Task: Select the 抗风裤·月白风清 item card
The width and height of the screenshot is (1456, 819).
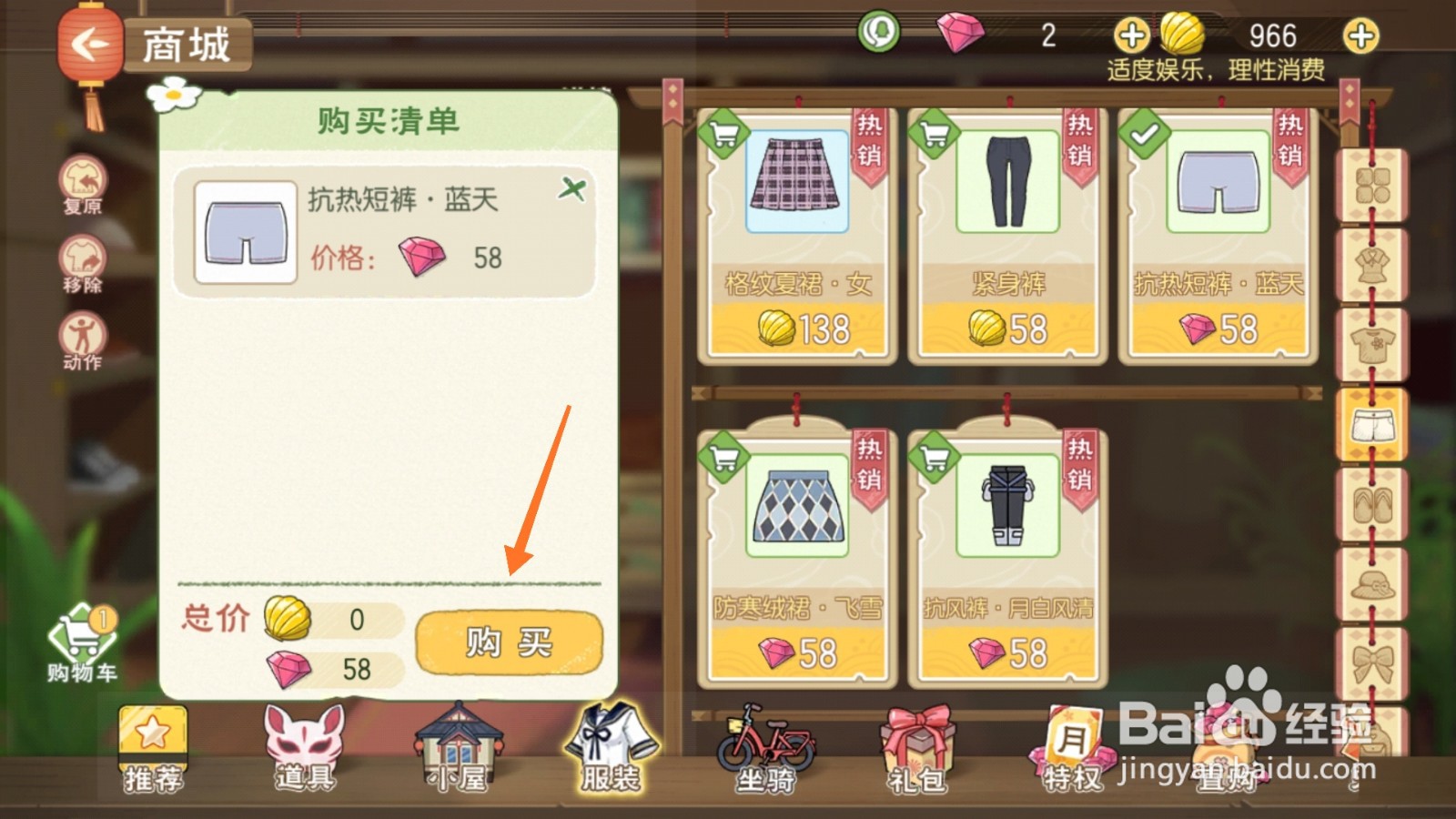Action: tap(1006, 557)
